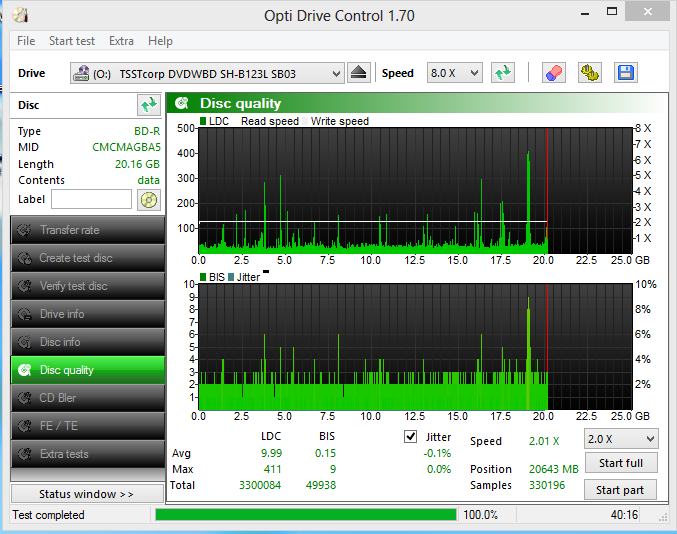Open the Extra tests panel

click(x=88, y=454)
